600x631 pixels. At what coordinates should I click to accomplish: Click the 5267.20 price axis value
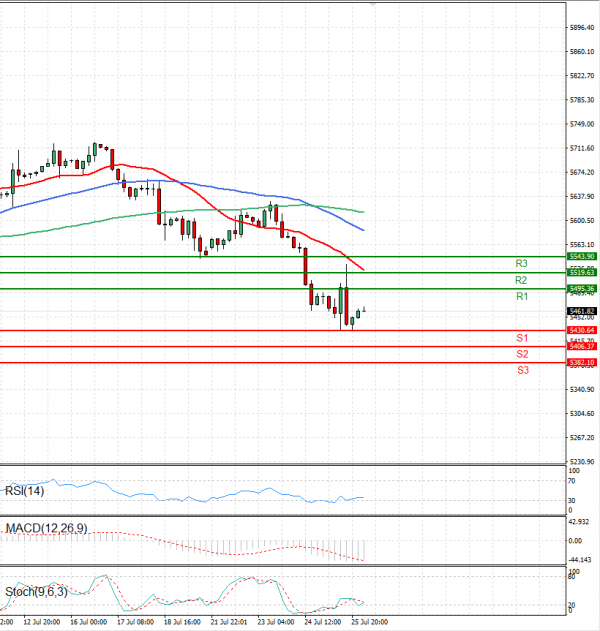(582, 437)
